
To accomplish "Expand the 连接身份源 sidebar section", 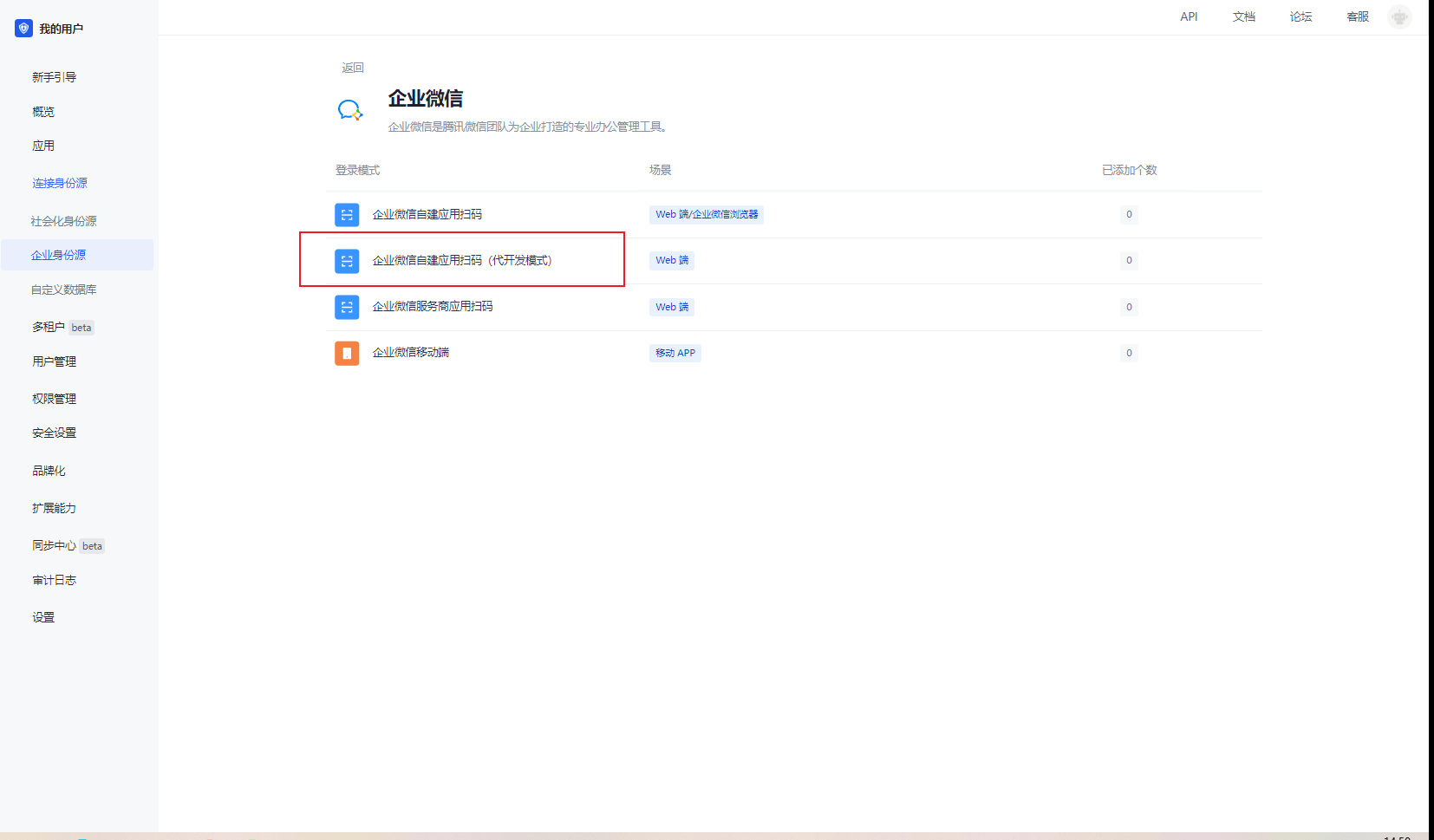I will [60, 183].
